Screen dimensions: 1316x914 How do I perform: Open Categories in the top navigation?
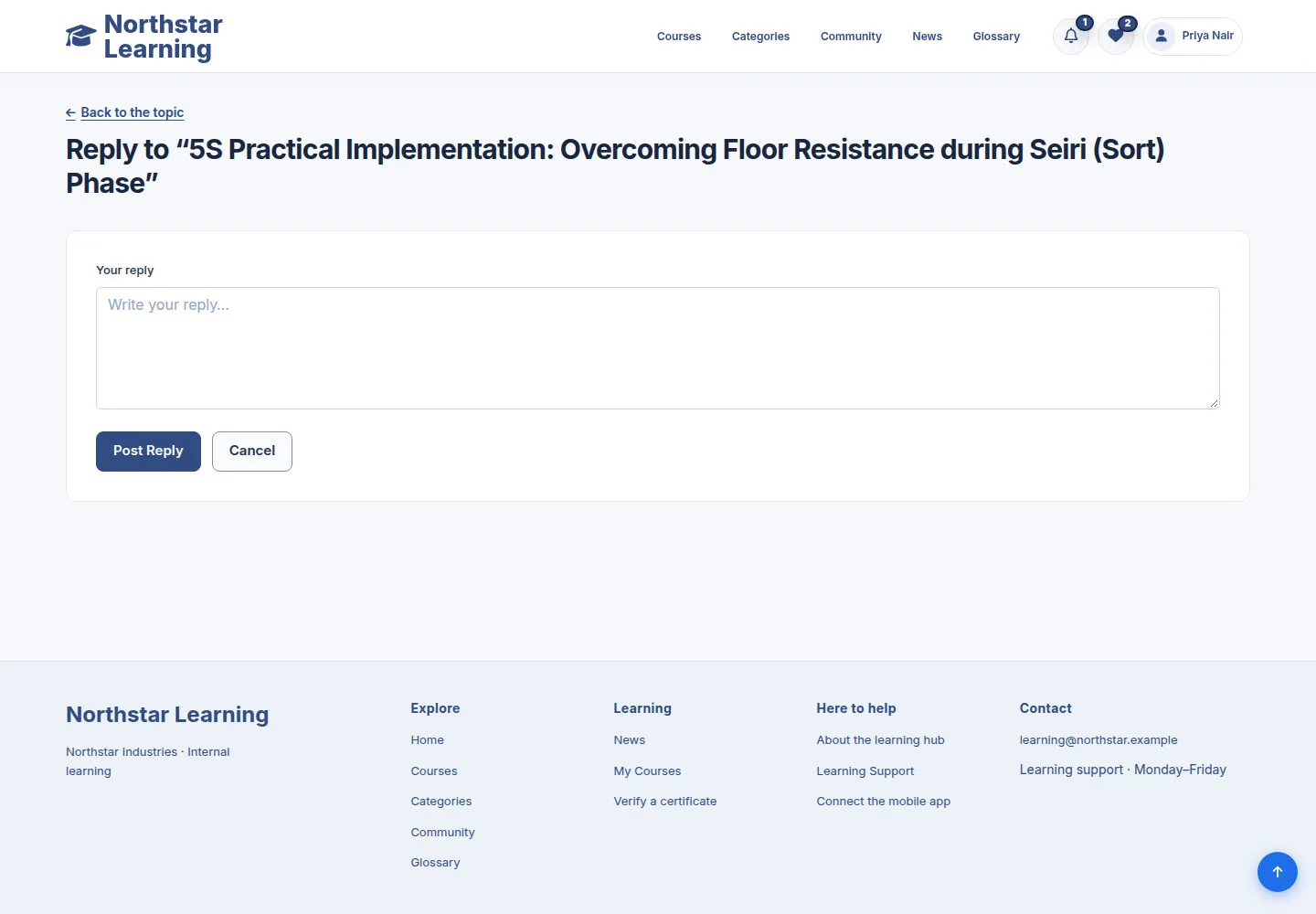tap(760, 37)
